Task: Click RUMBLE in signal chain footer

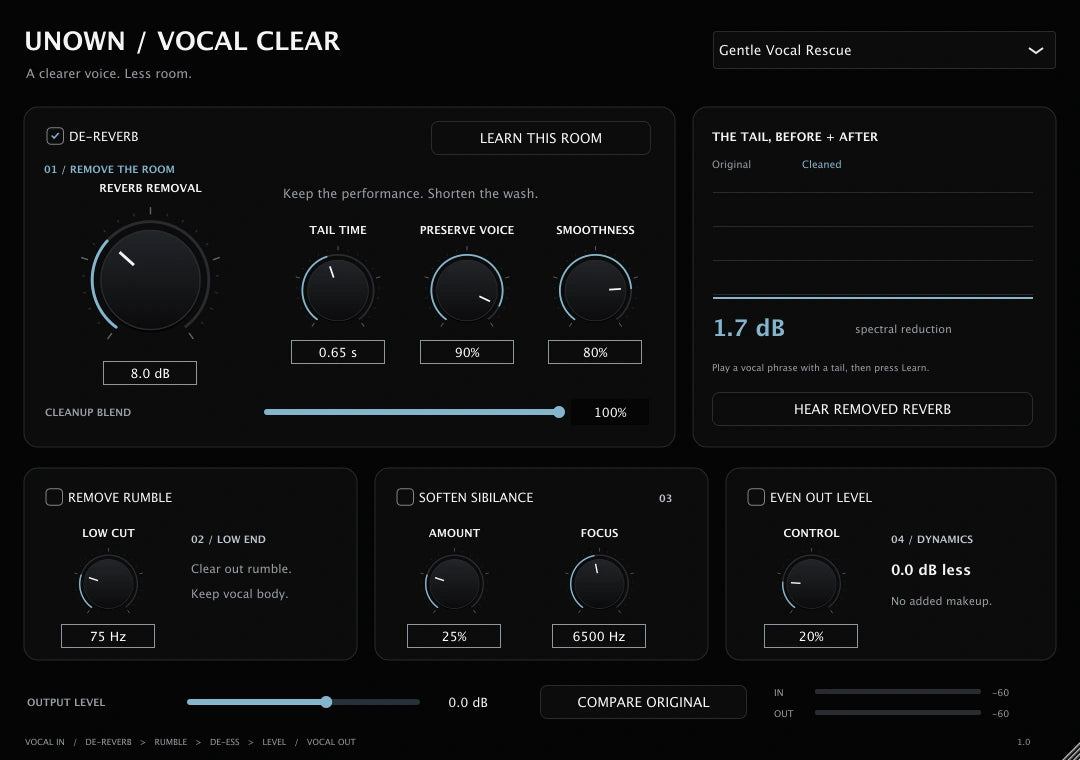Action: click(x=171, y=742)
